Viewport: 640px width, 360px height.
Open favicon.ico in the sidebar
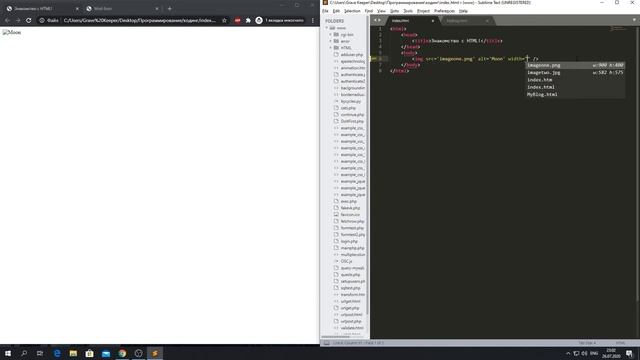tap(350, 215)
